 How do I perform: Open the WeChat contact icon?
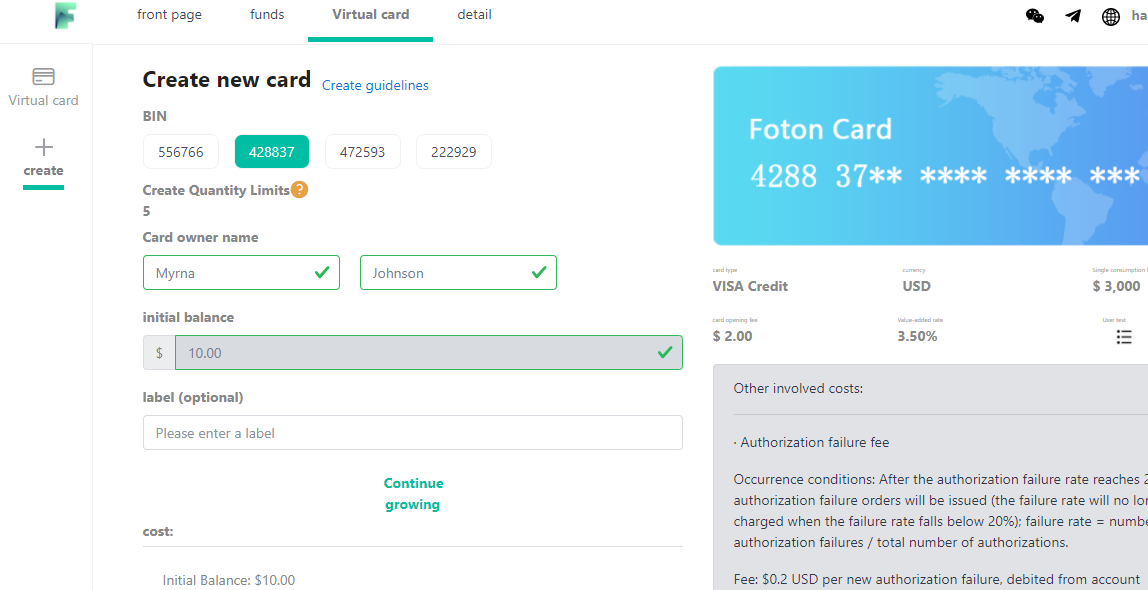pos(1035,16)
